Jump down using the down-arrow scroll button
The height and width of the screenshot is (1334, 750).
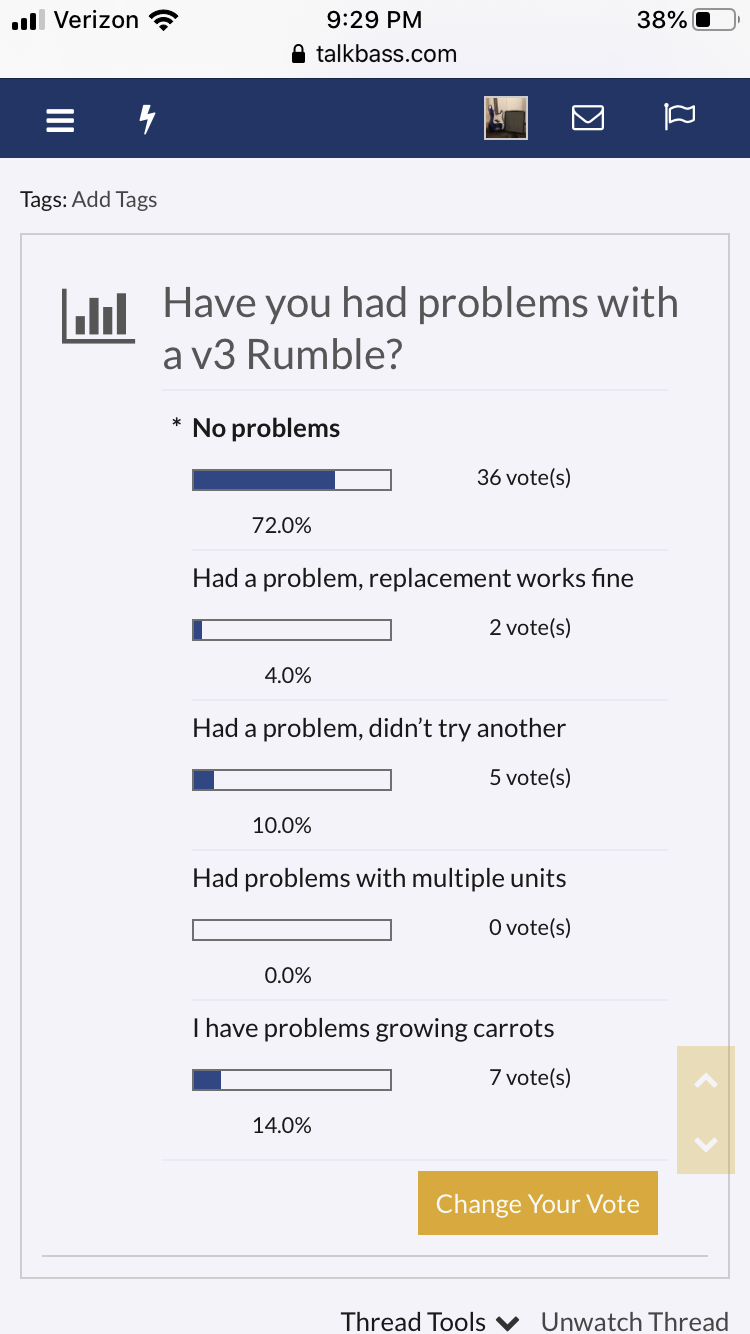click(706, 1144)
